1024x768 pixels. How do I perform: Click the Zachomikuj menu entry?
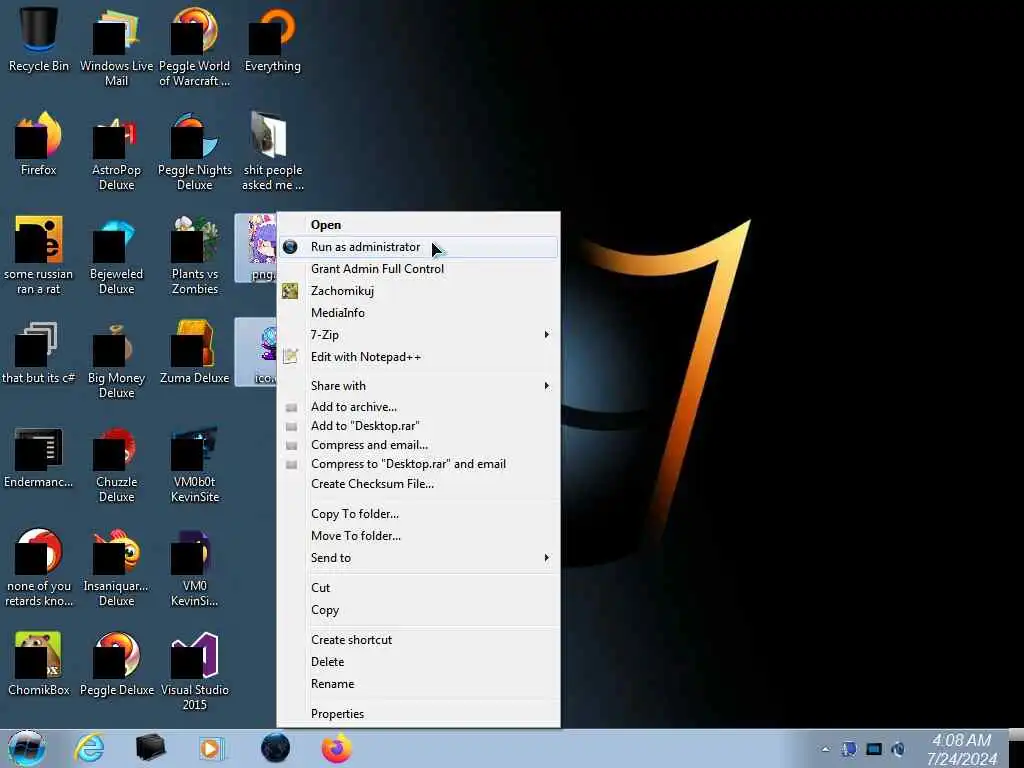coord(418,291)
